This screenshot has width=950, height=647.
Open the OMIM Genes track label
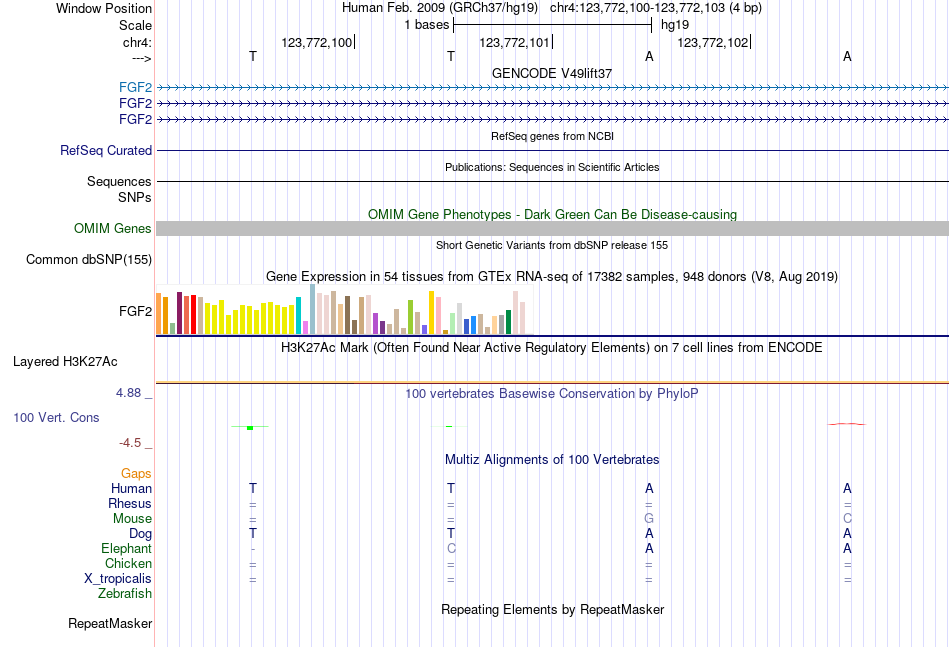click(x=112, y=228)
